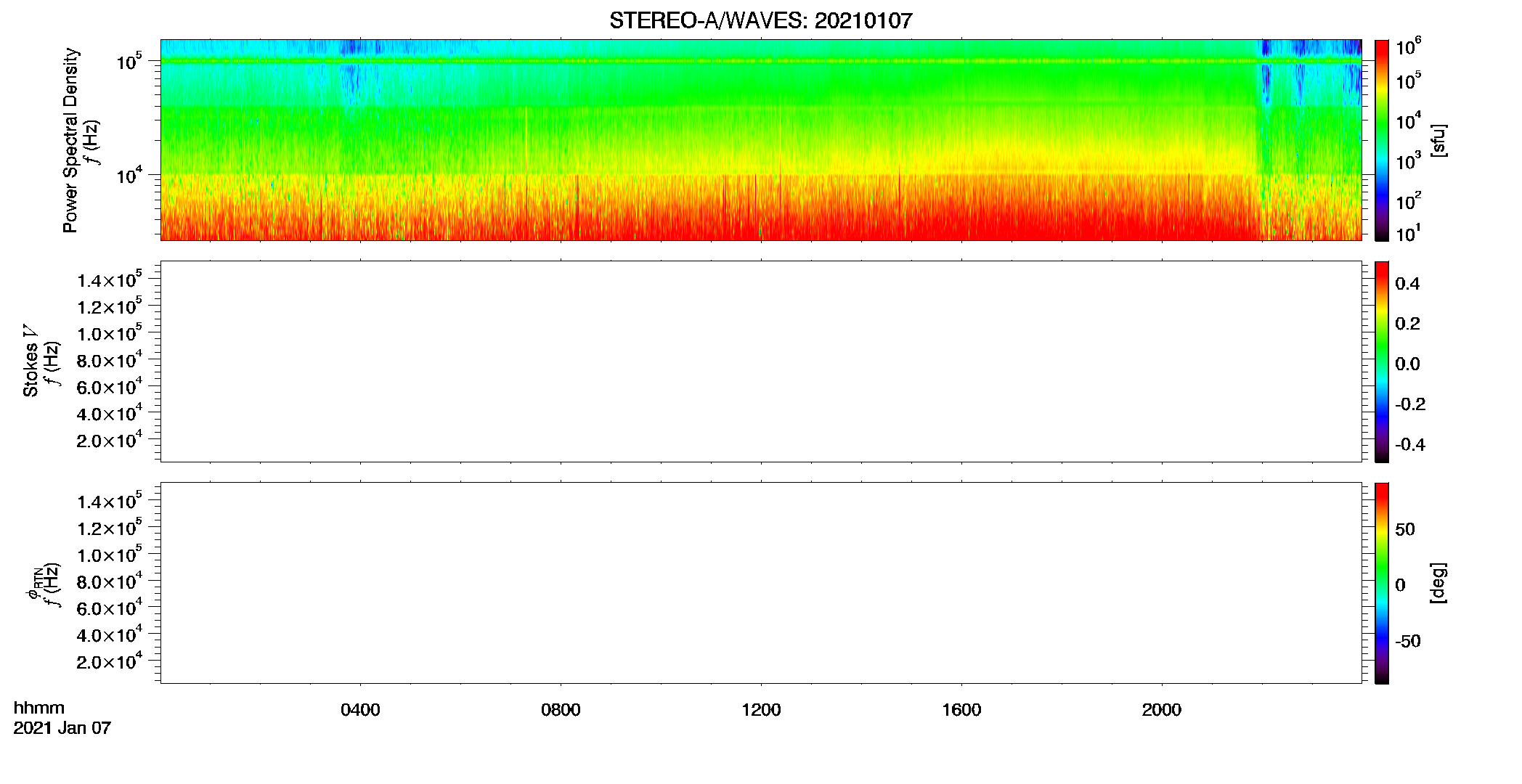Click the 10^3 tick on the sfu color bar

pos(1409,161)
